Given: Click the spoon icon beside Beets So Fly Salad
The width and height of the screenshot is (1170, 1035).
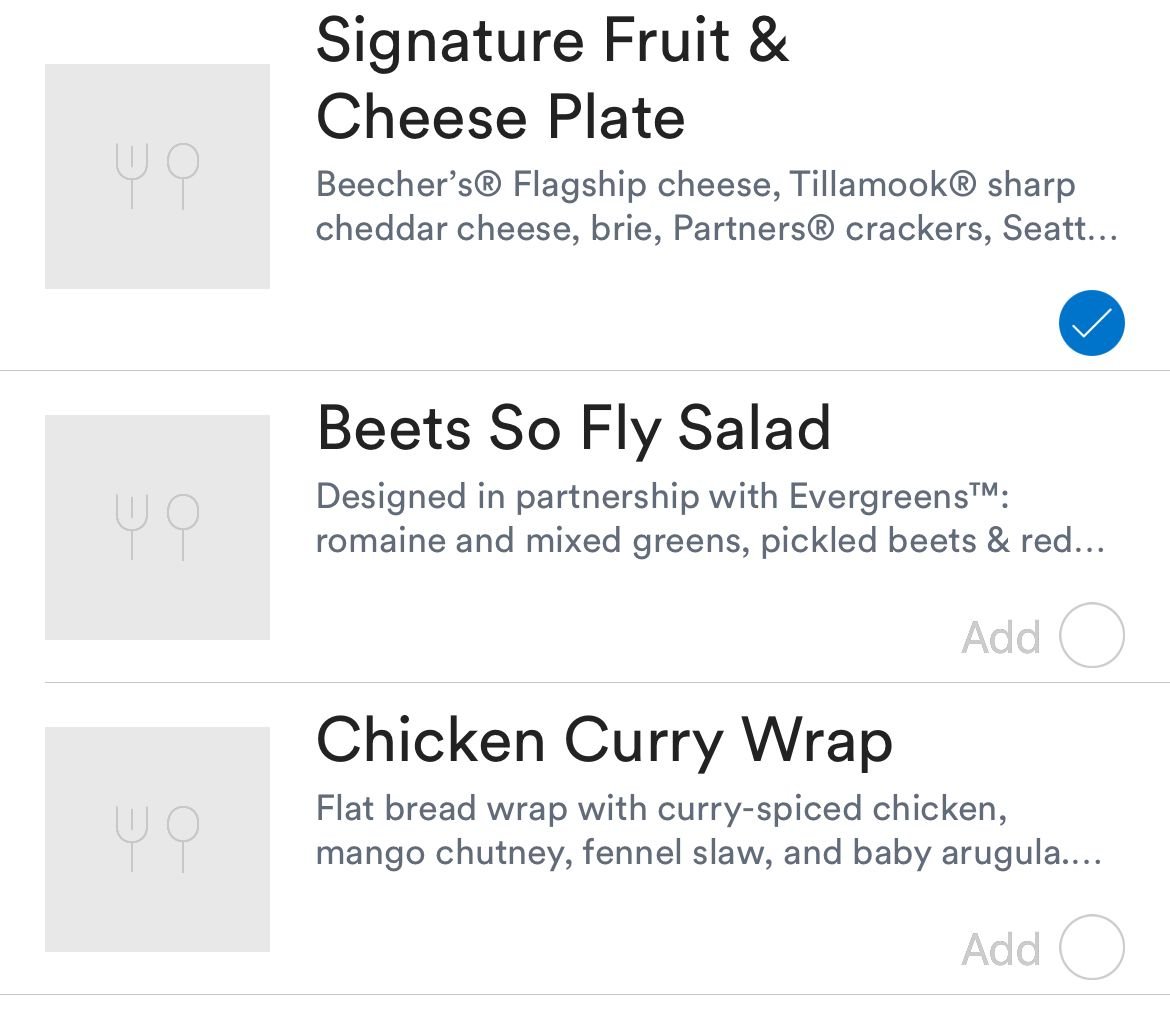Looking at the screenshot, I should [x=183, y=527].
